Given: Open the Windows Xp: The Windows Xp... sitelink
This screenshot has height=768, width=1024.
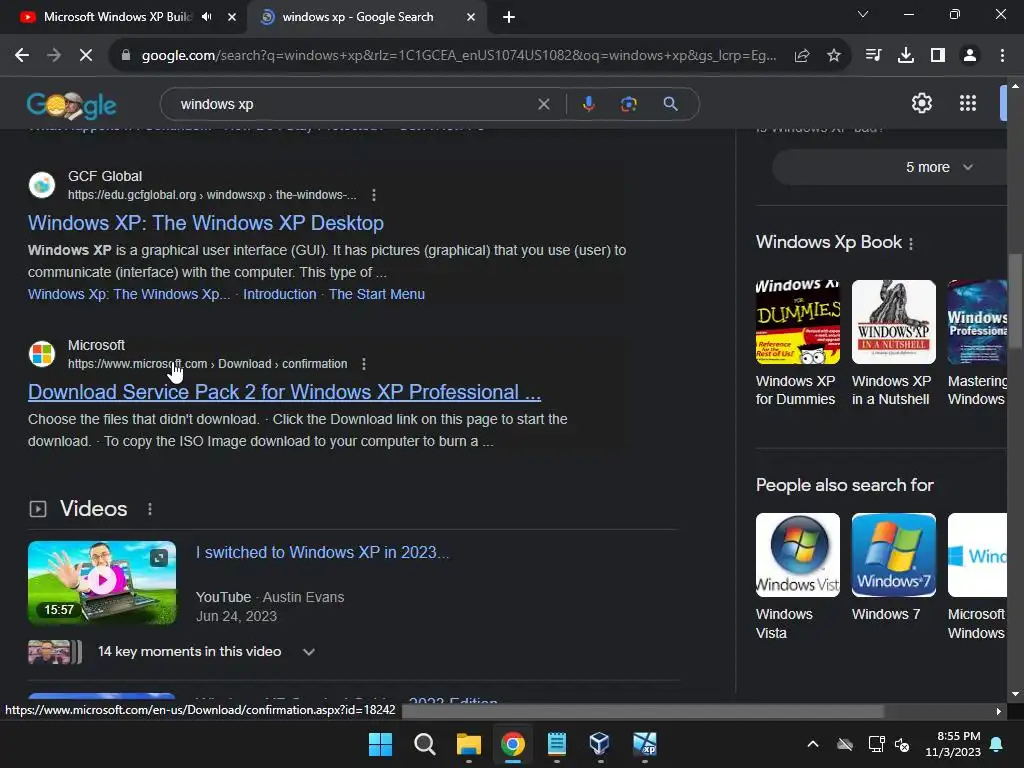Looking at the screenshot, I should coord(129,294).
